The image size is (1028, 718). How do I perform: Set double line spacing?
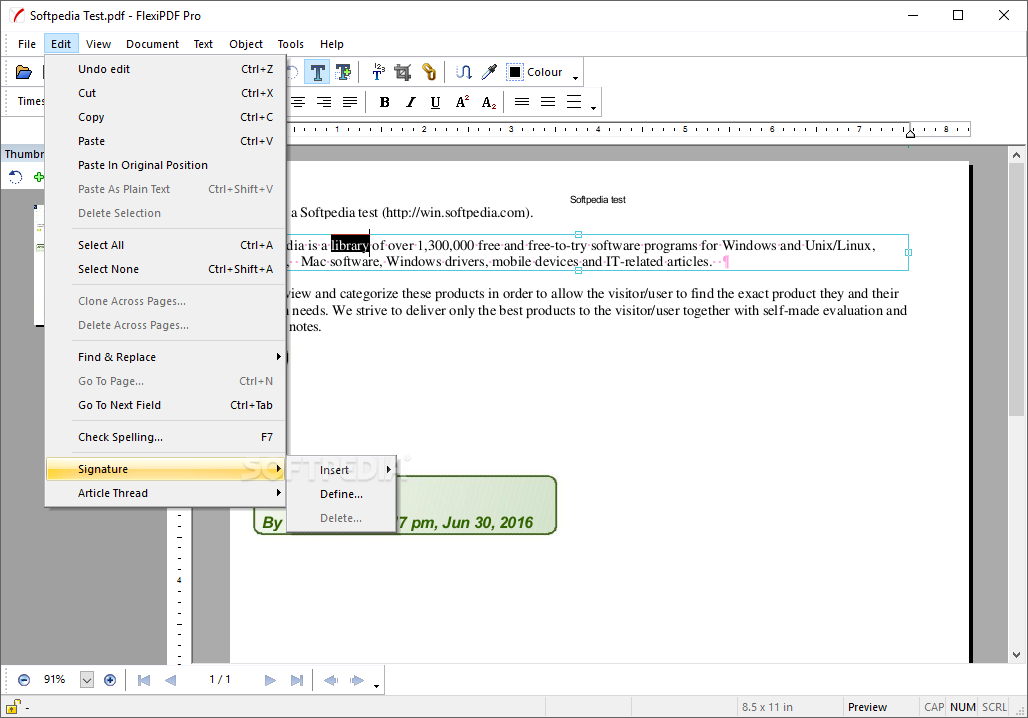click(x=574, y=102)
